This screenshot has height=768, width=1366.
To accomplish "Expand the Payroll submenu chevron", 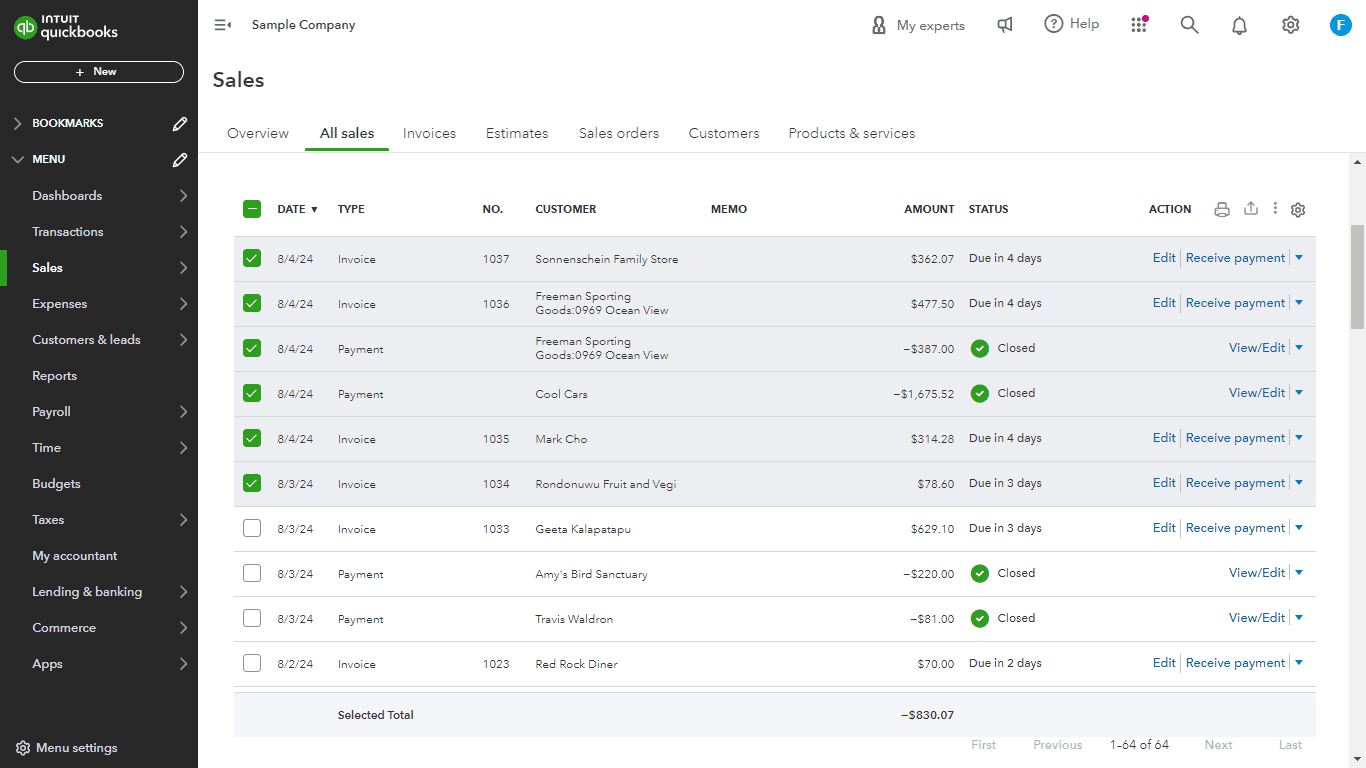I will (183, 412).
